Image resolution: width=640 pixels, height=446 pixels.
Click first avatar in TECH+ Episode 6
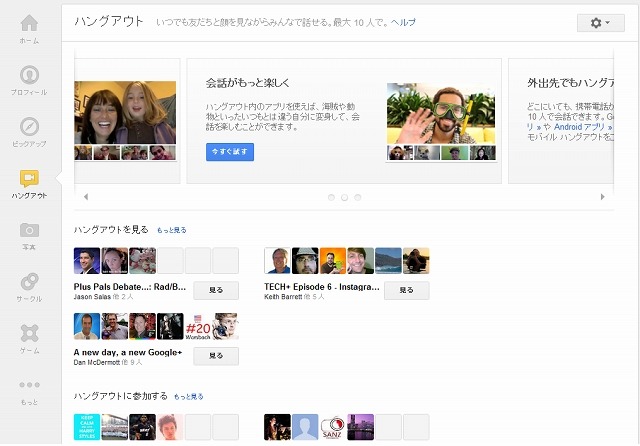[277, 260]
